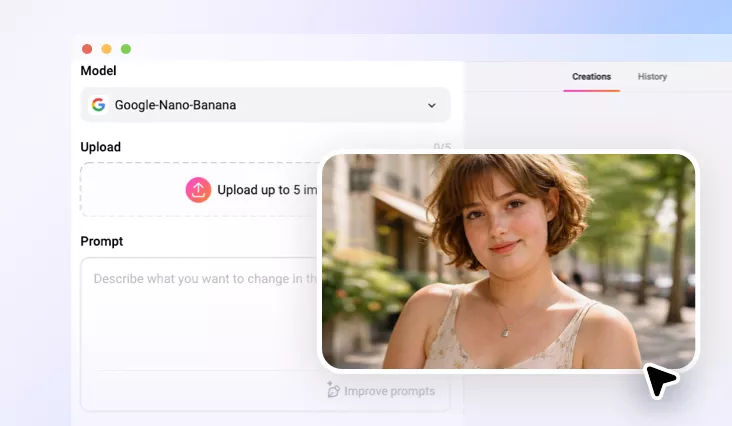
Task: Click the Model section label
Action: tap(99, 71)
